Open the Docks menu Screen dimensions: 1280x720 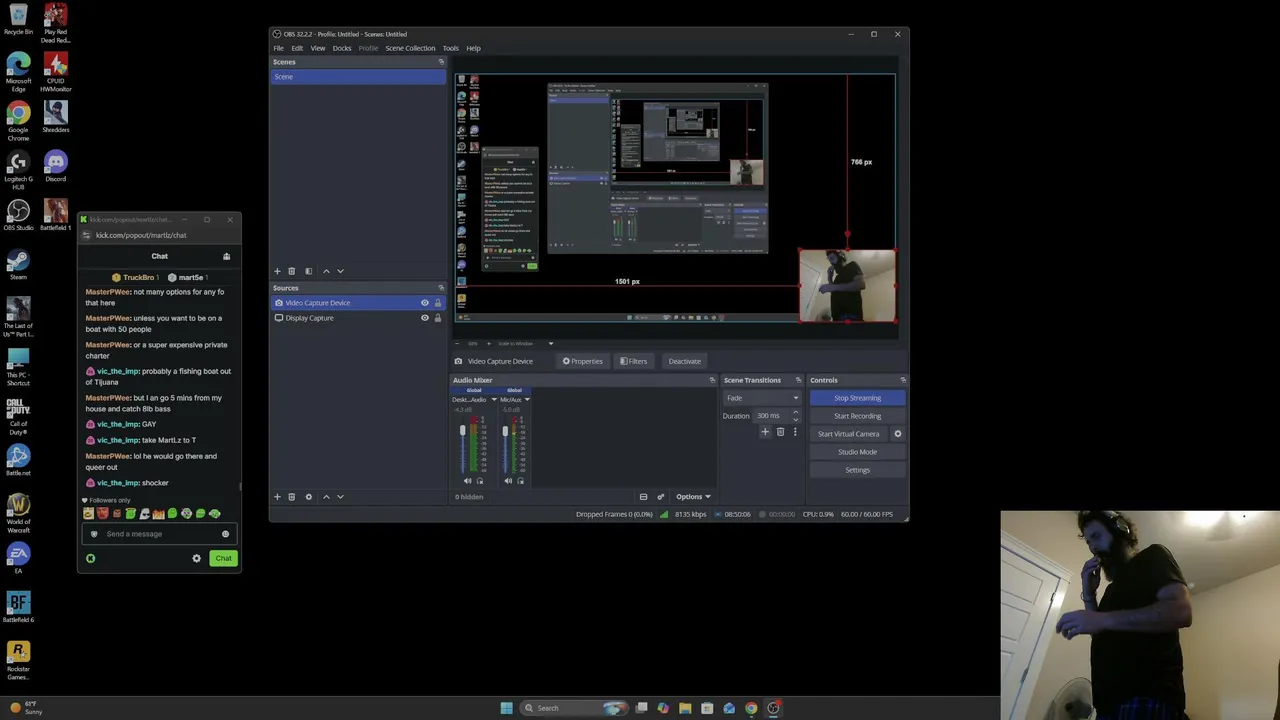tap(342, 48)
